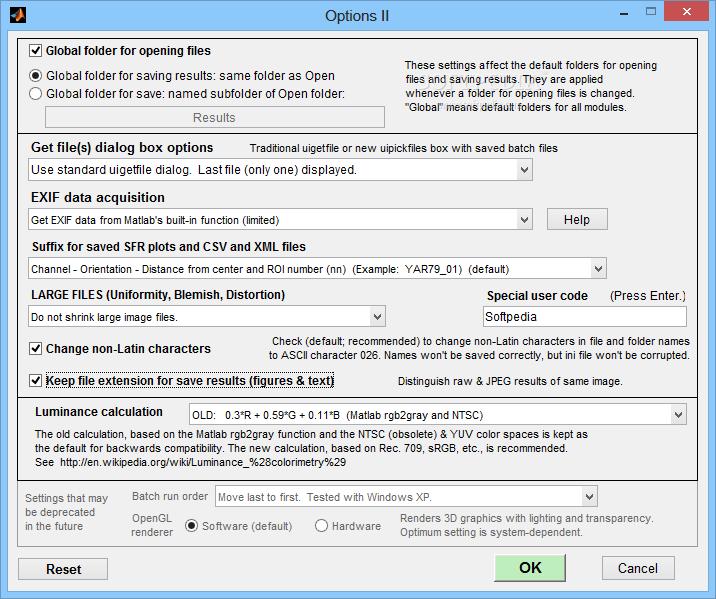
Task: Toggle Keep file extension for save results
Action: (35, 380)
